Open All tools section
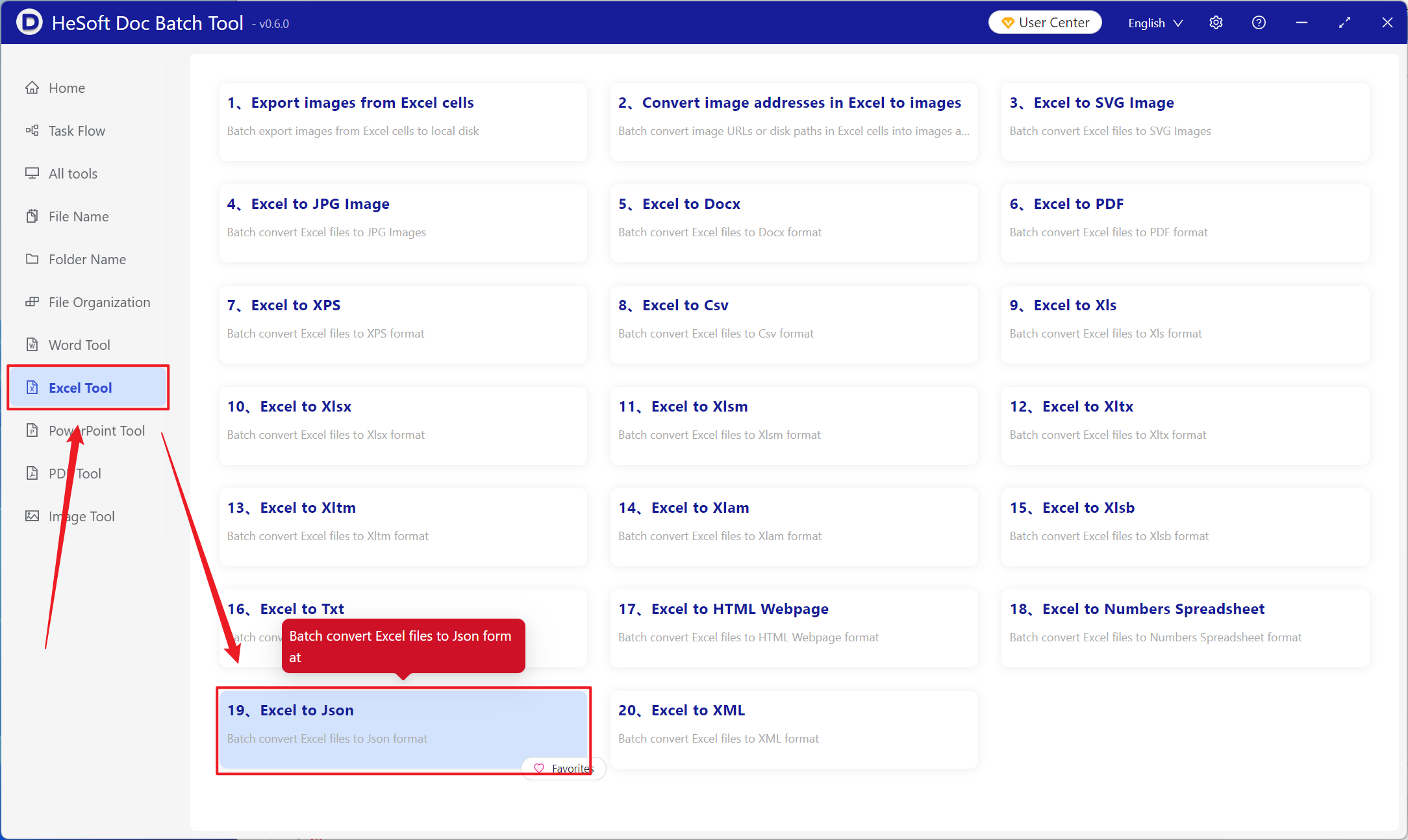The image size is (1408, 840). tap(87, 173)
